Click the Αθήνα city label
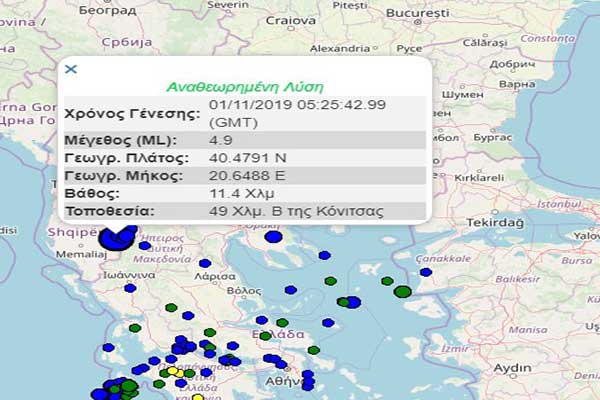The width and height of the screenshot is (600, 400). (284, 381)
